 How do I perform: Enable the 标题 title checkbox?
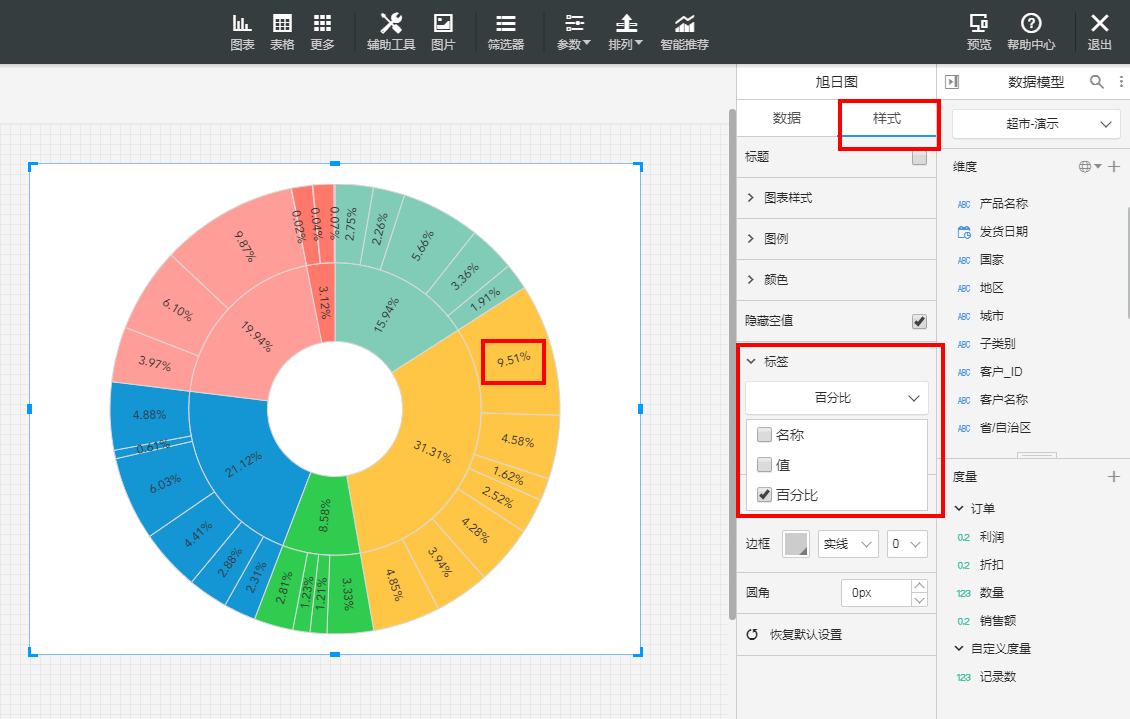click(919, 157)
